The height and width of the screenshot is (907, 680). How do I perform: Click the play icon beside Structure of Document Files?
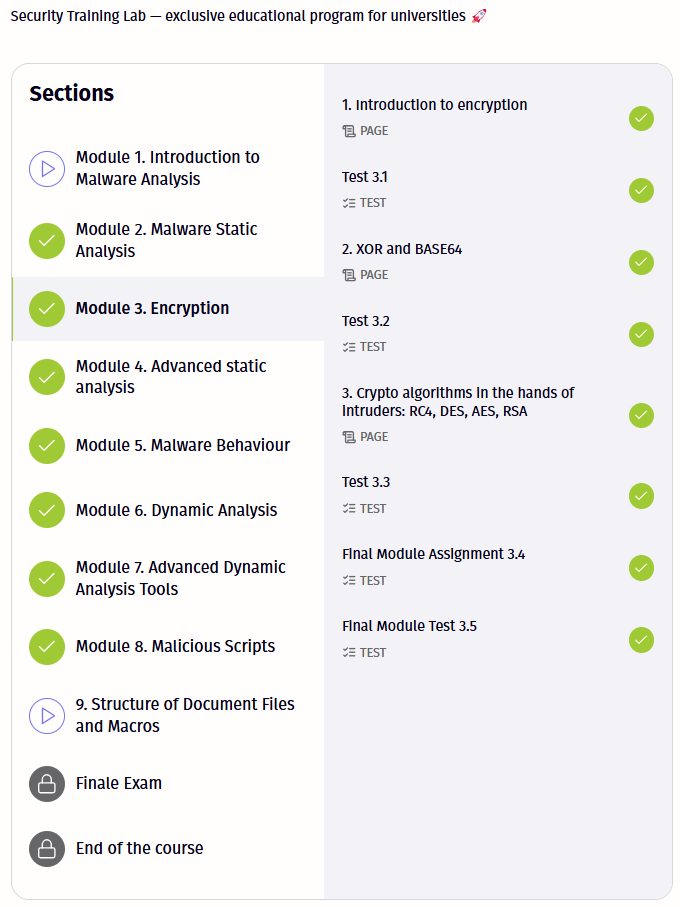pos(47,715)
